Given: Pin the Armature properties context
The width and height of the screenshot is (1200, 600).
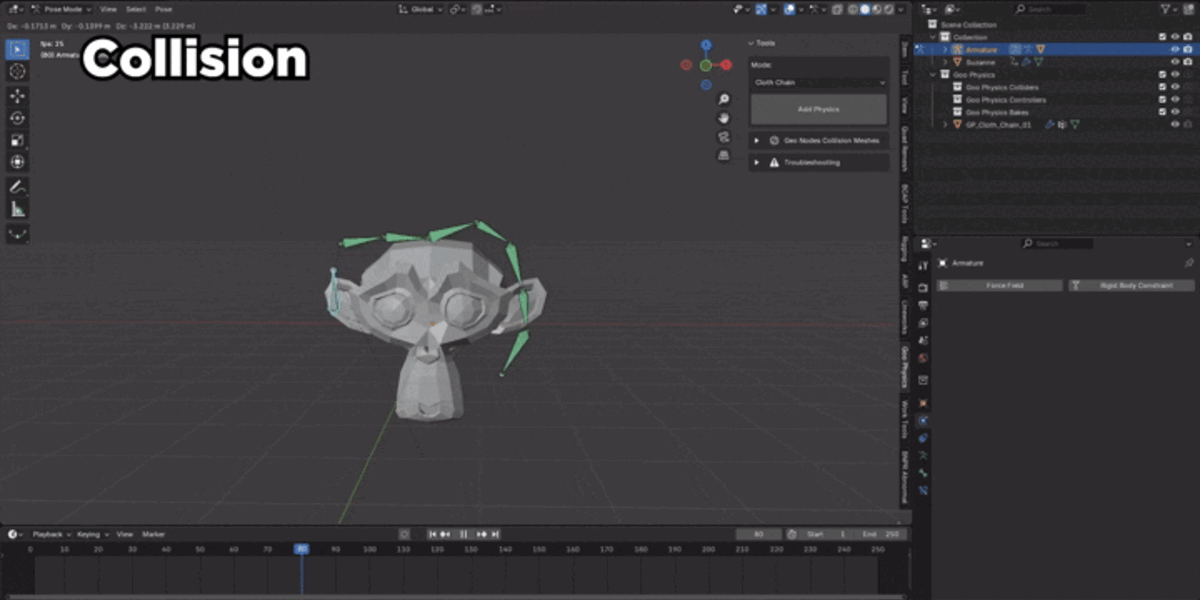Looking at the screenshot, I should pos(1188,263).
